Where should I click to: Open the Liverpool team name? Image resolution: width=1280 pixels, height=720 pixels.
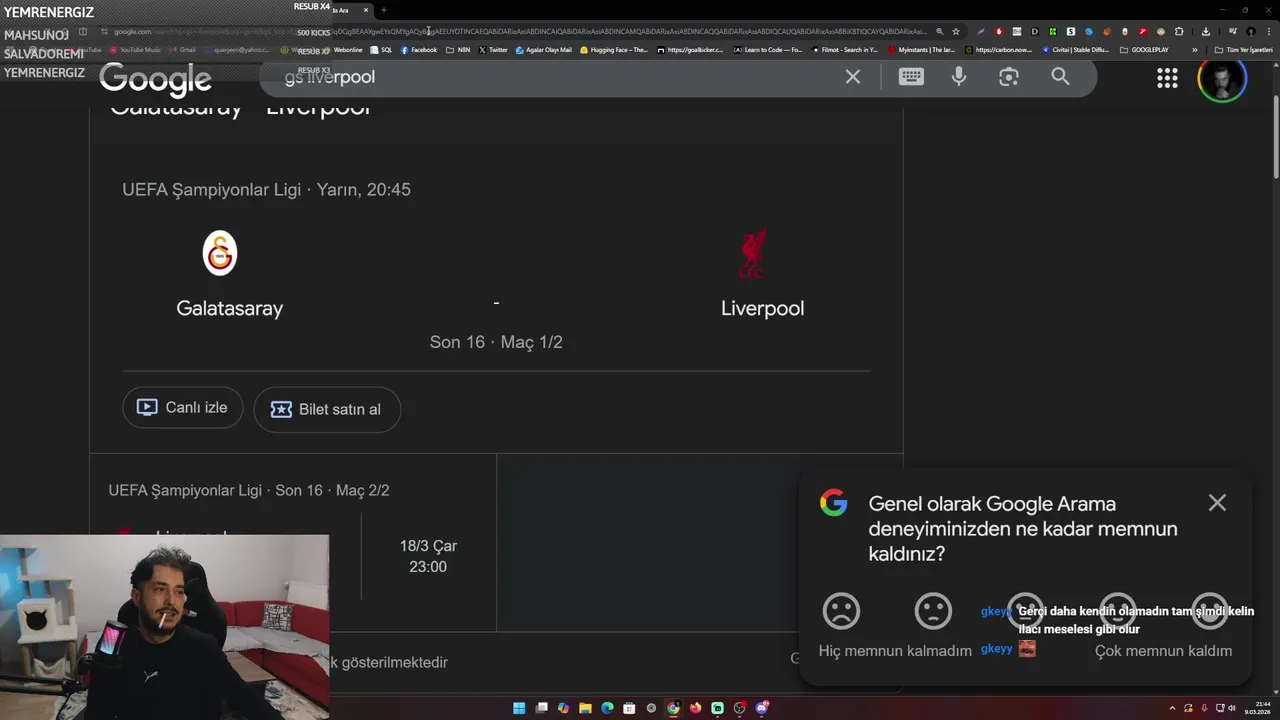pos(762,308)
